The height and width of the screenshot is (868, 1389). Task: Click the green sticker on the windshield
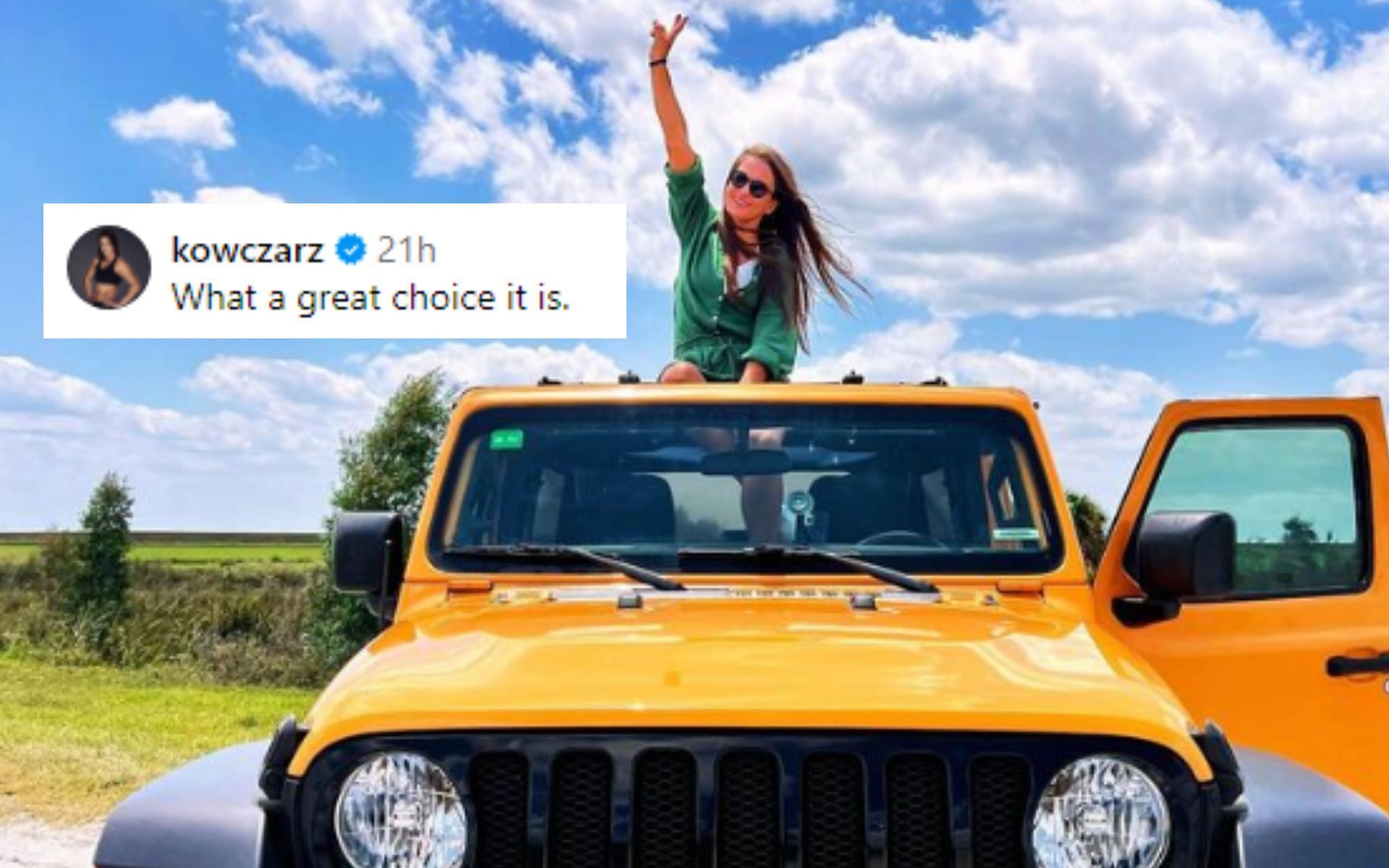[x=506, y=438]
